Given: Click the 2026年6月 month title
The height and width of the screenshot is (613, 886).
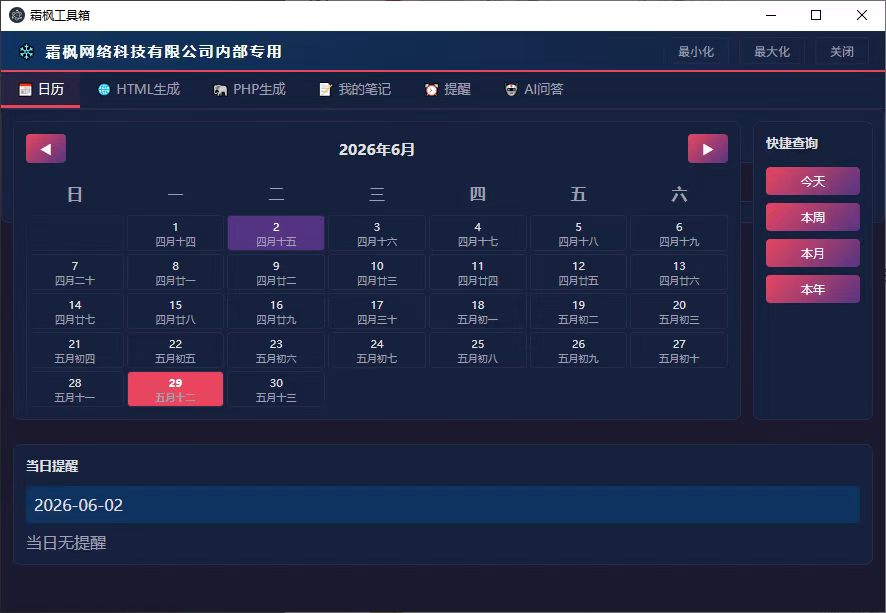Looking at the screenshot, I should (377, 149).
